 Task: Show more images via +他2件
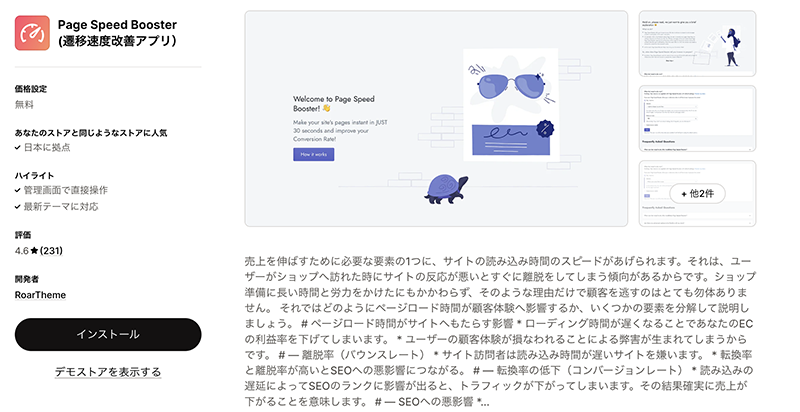pos(697,194)
